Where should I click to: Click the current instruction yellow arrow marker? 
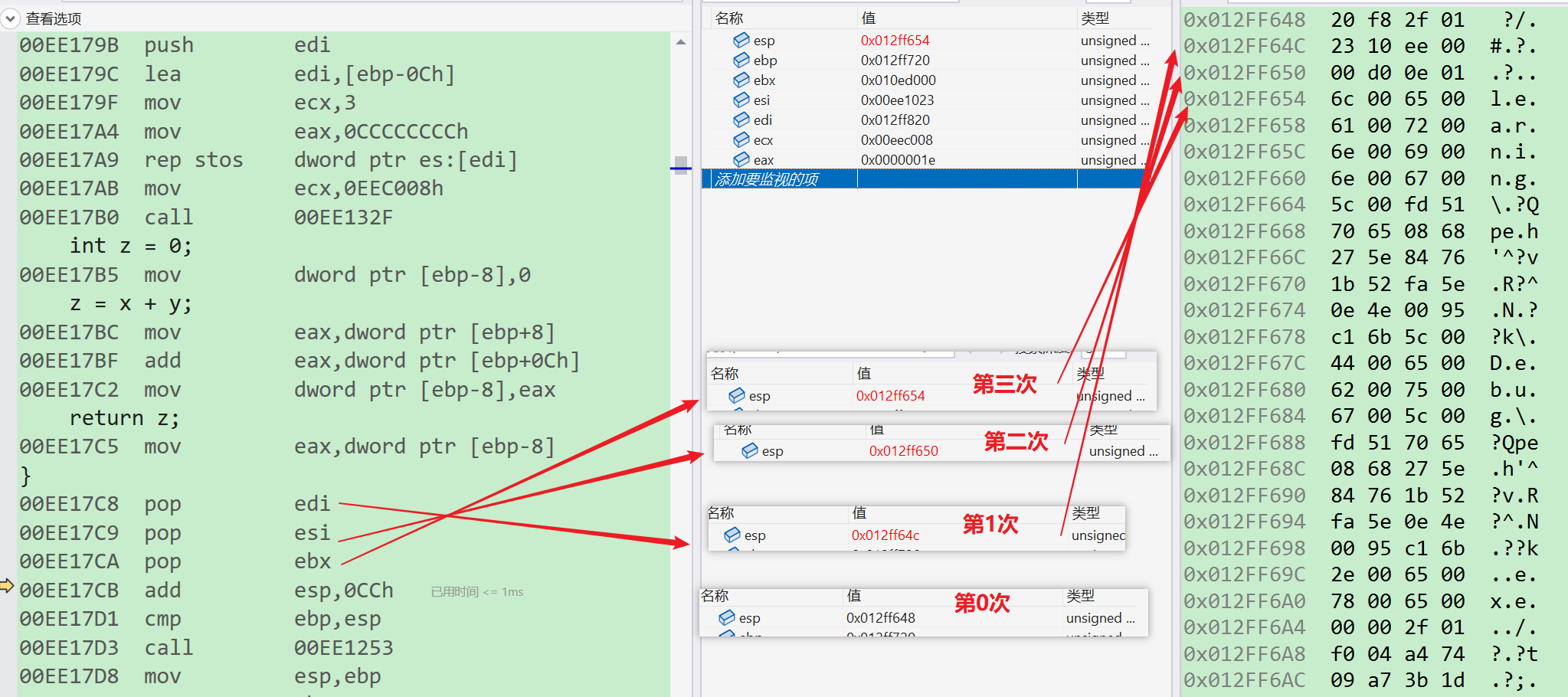point(7,586)
